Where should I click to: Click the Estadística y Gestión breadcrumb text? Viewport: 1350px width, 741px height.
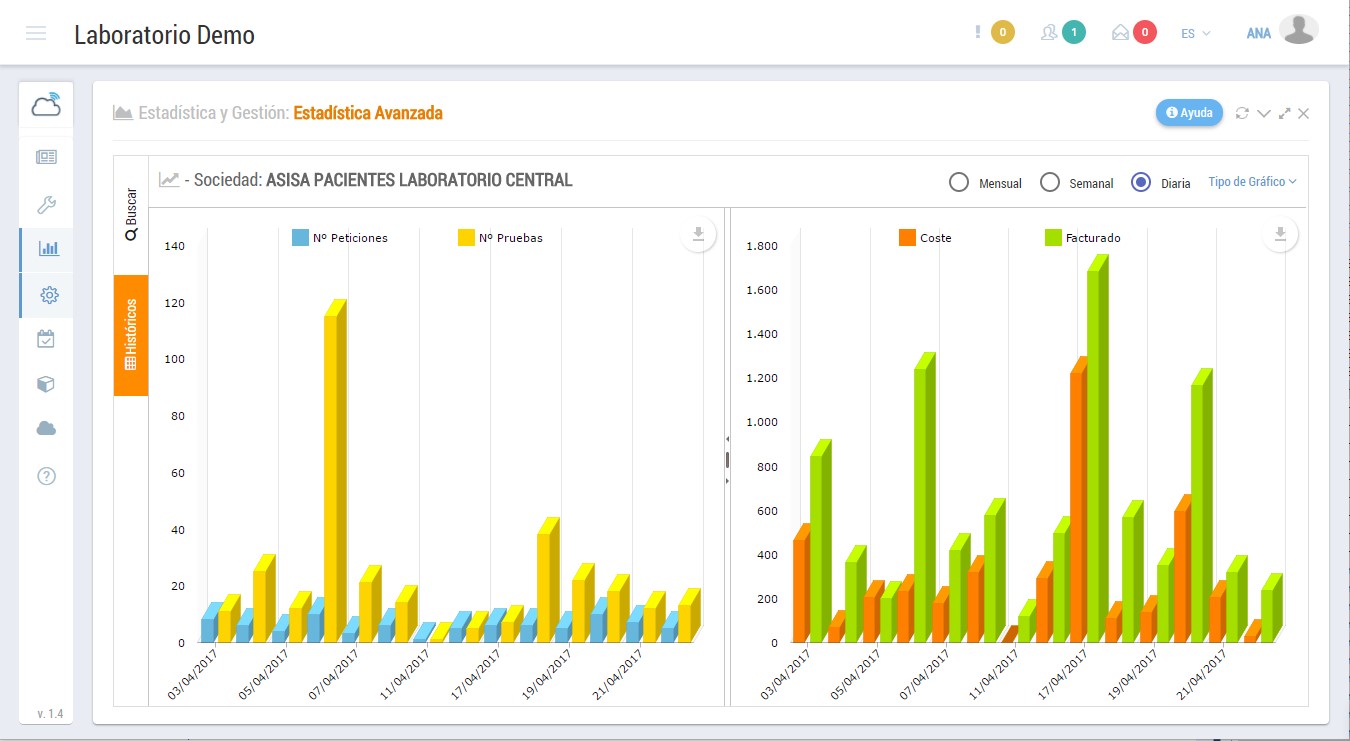pos(214,113)
